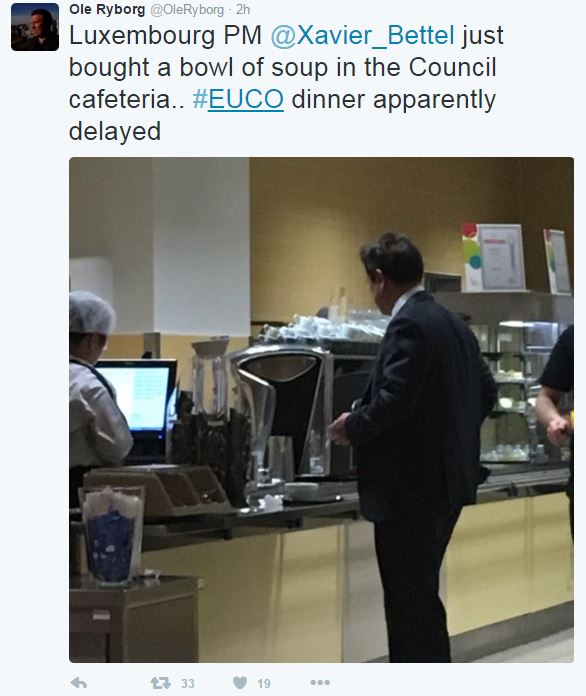Viewport: 586px width, 696px height.
Task: Click the cafeteria worker wearing a hairnet
Action: (x=99, y=391)
